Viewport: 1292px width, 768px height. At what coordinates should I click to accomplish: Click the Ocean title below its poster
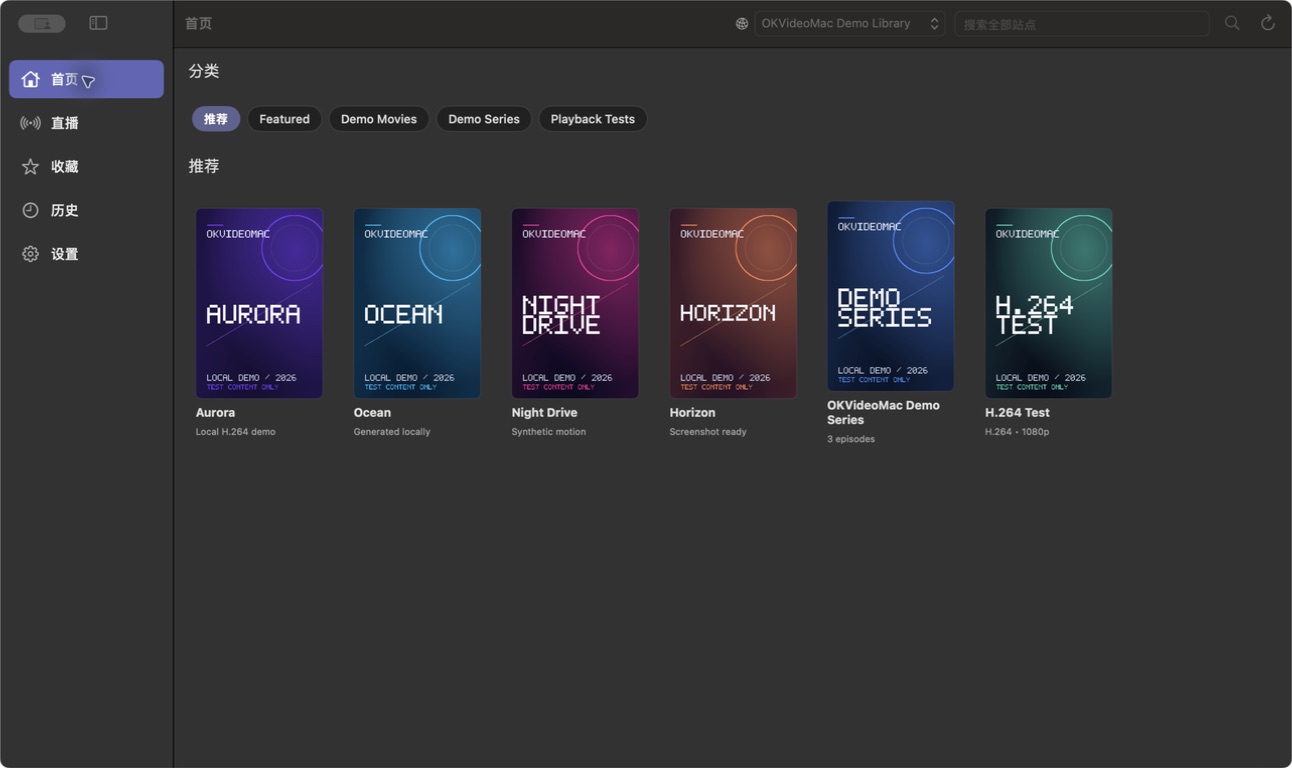pos(372,412)
